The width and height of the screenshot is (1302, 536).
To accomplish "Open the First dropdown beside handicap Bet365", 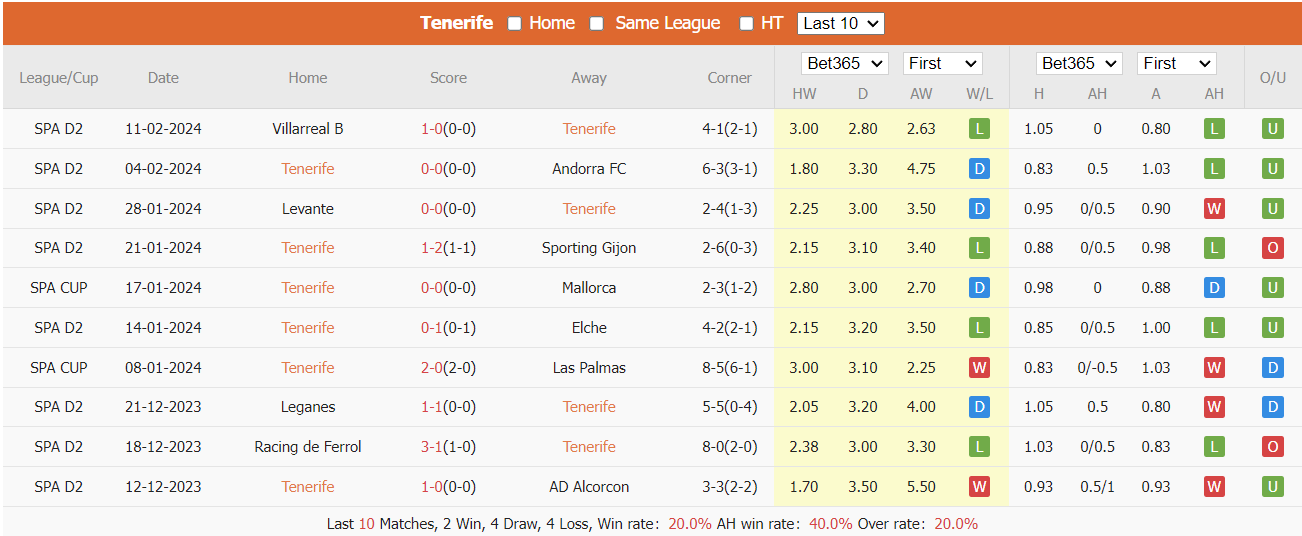I will 1176,63.
